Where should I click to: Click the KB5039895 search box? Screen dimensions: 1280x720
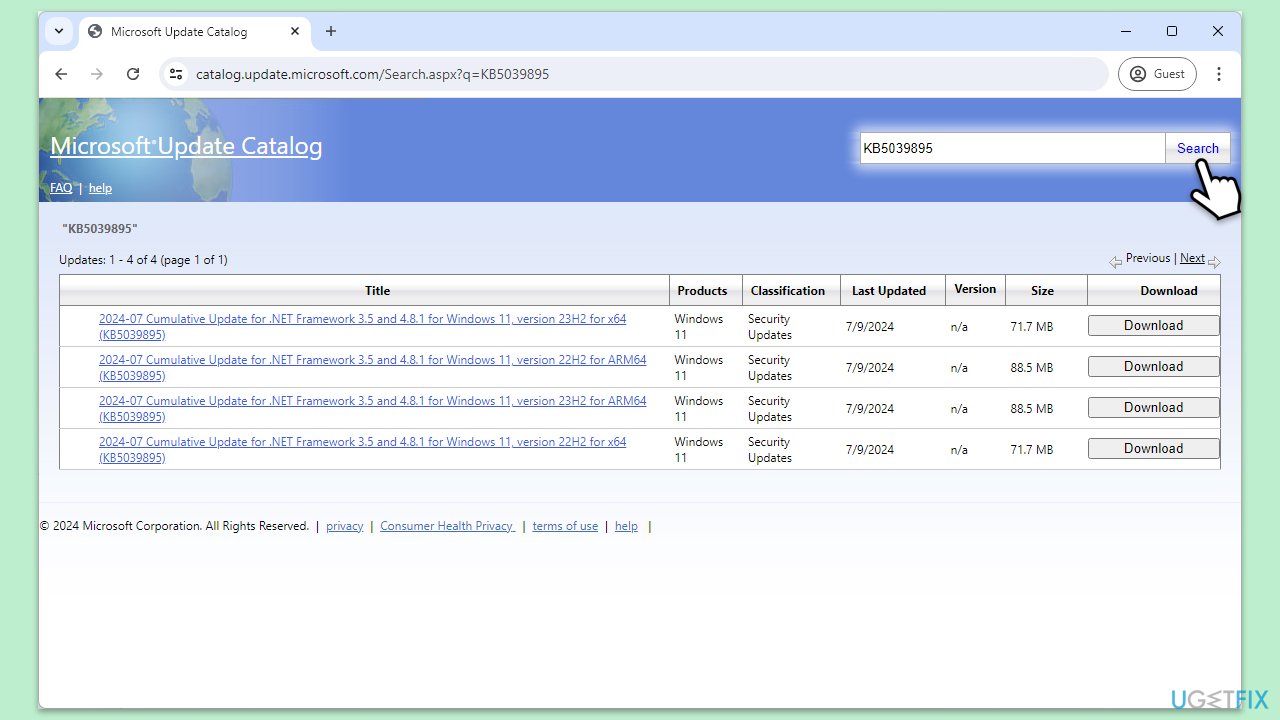[1012, 148]
